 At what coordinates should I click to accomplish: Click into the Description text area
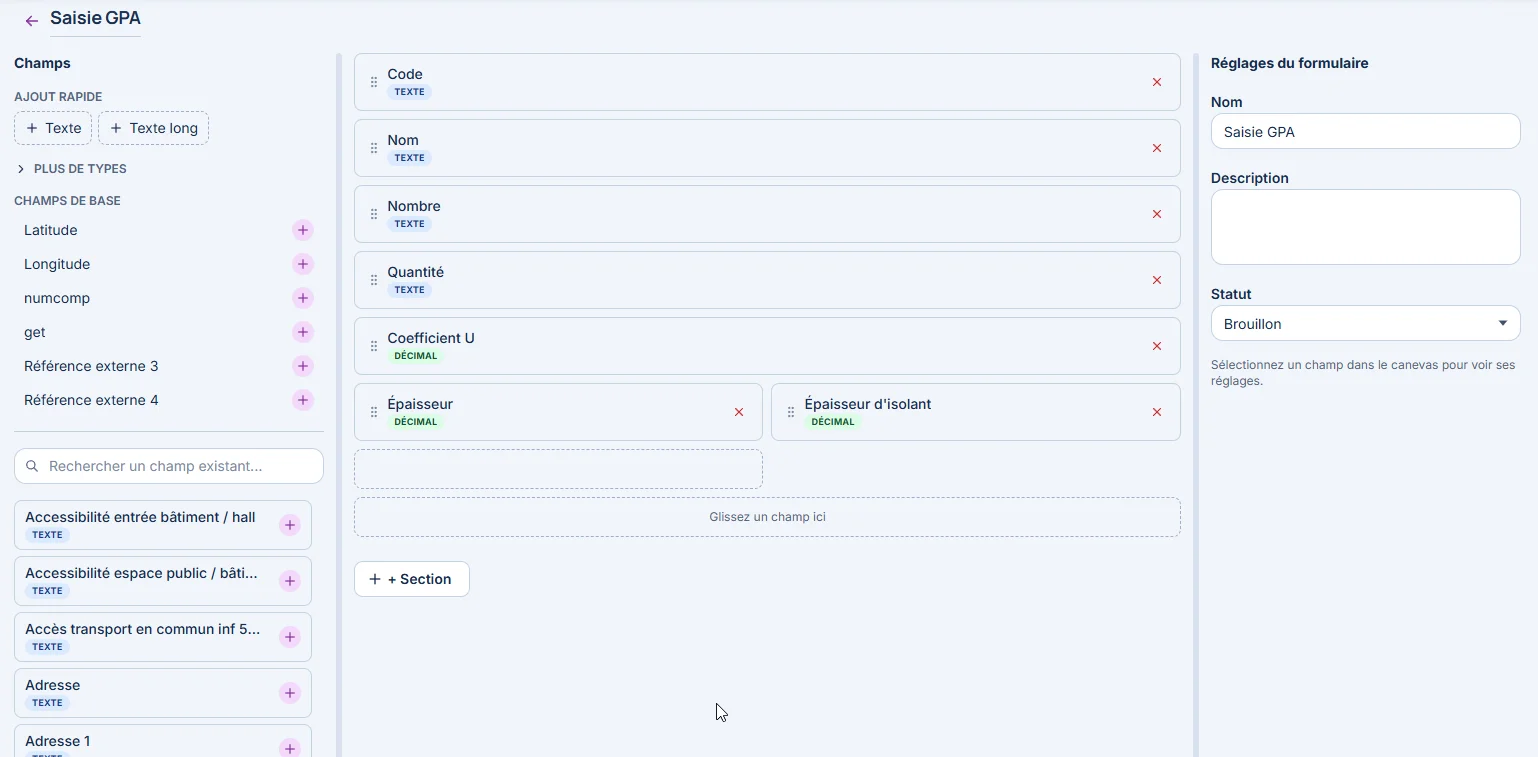(x=1365, y=227)
